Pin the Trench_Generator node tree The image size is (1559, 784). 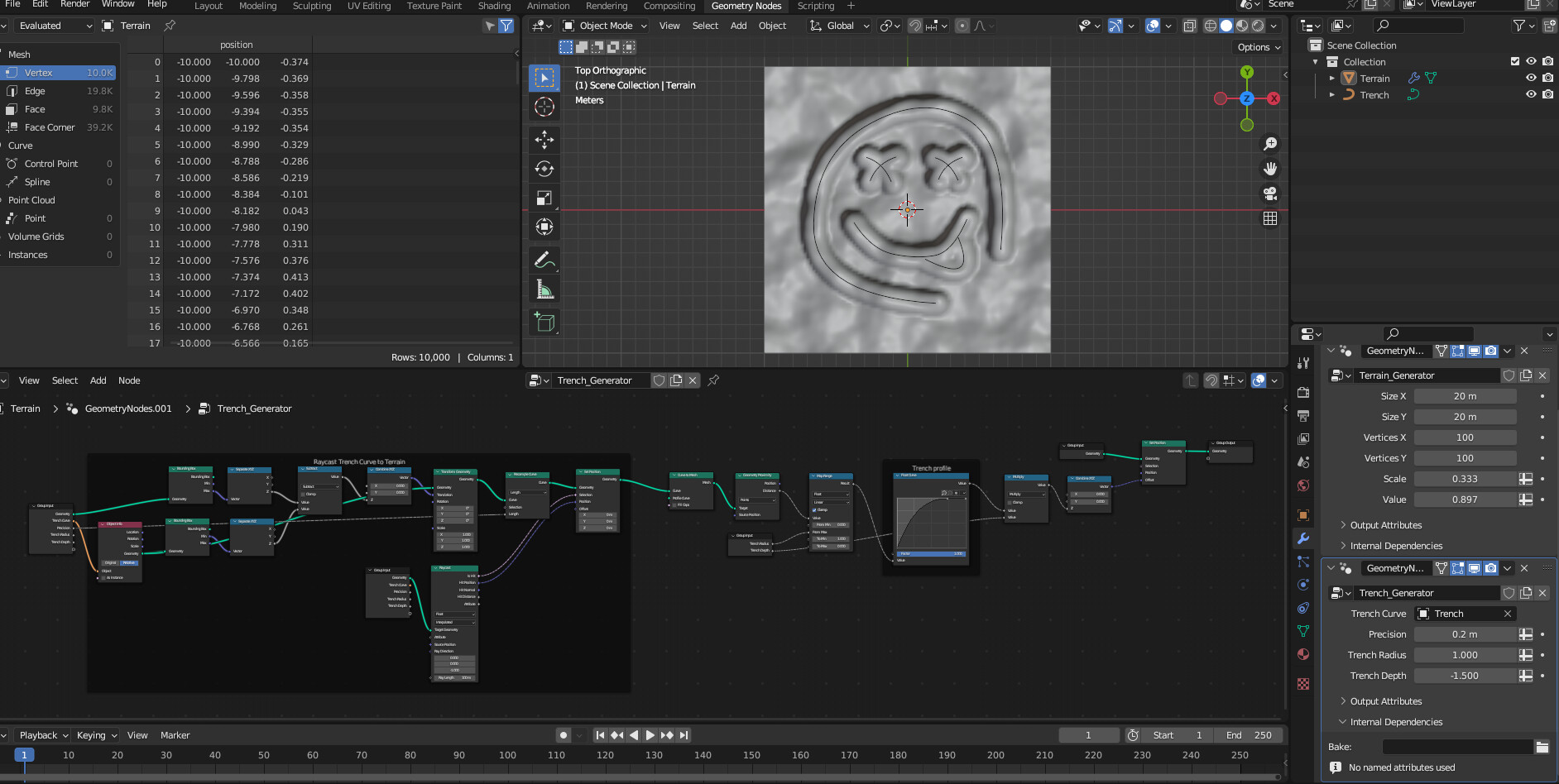pyautogui.click(x=713, y=380)
